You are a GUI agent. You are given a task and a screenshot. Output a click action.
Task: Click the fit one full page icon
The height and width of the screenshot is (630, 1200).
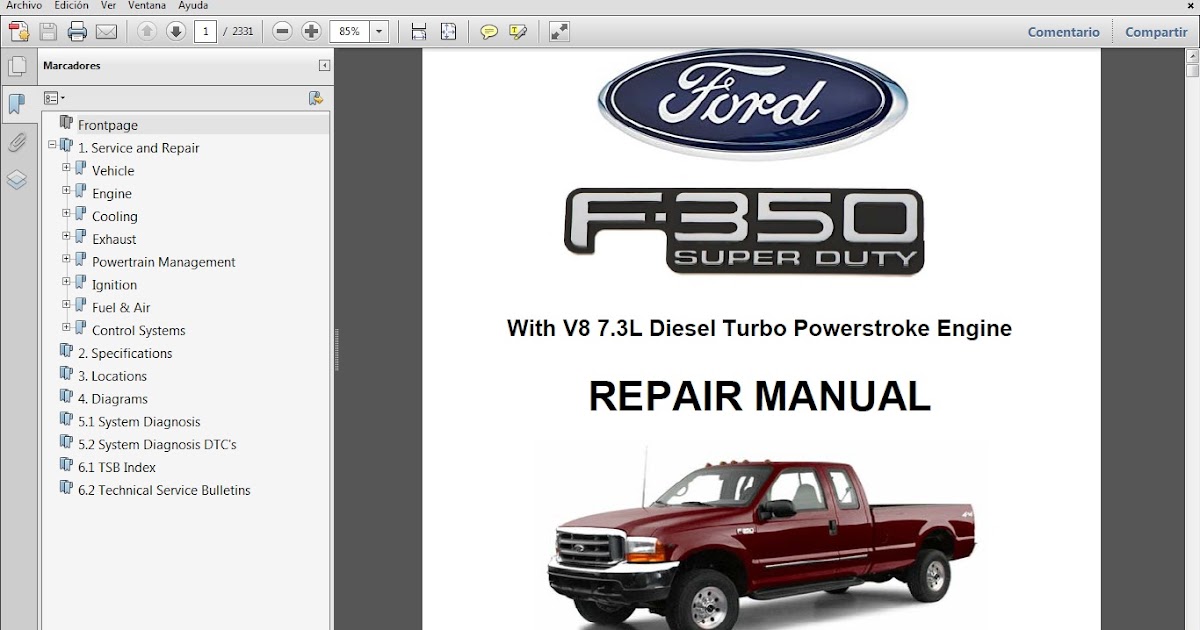(448, 32)
